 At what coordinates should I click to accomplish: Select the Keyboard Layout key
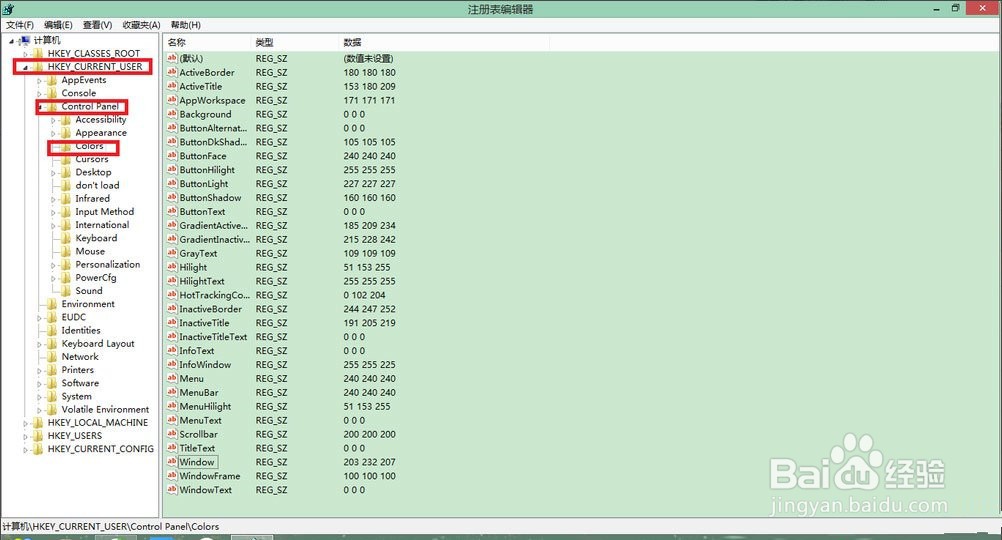[98, 343]
